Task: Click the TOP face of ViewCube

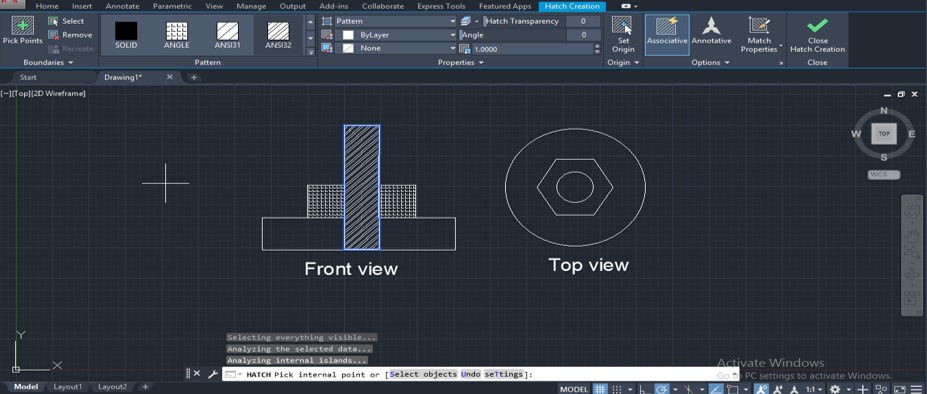Action: point(884,134)
